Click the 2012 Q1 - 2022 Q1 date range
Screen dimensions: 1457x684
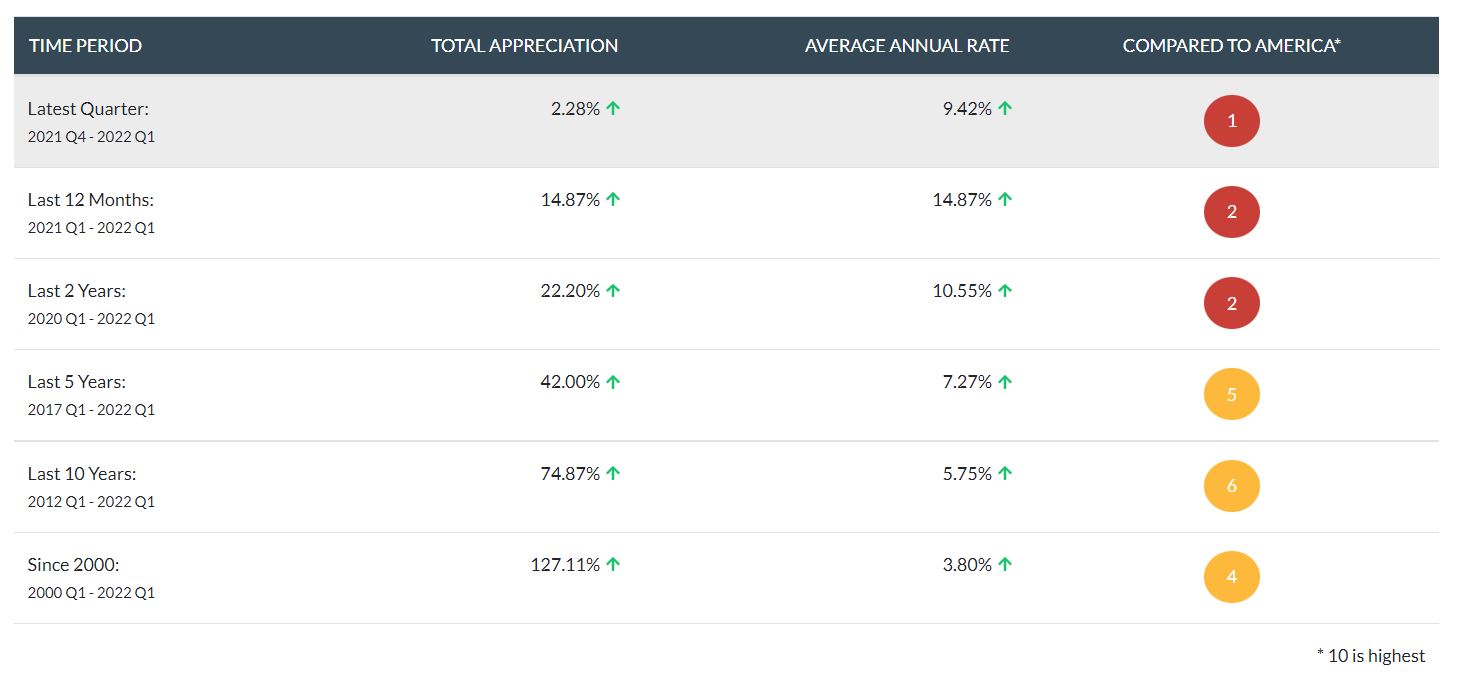[91, 502]
